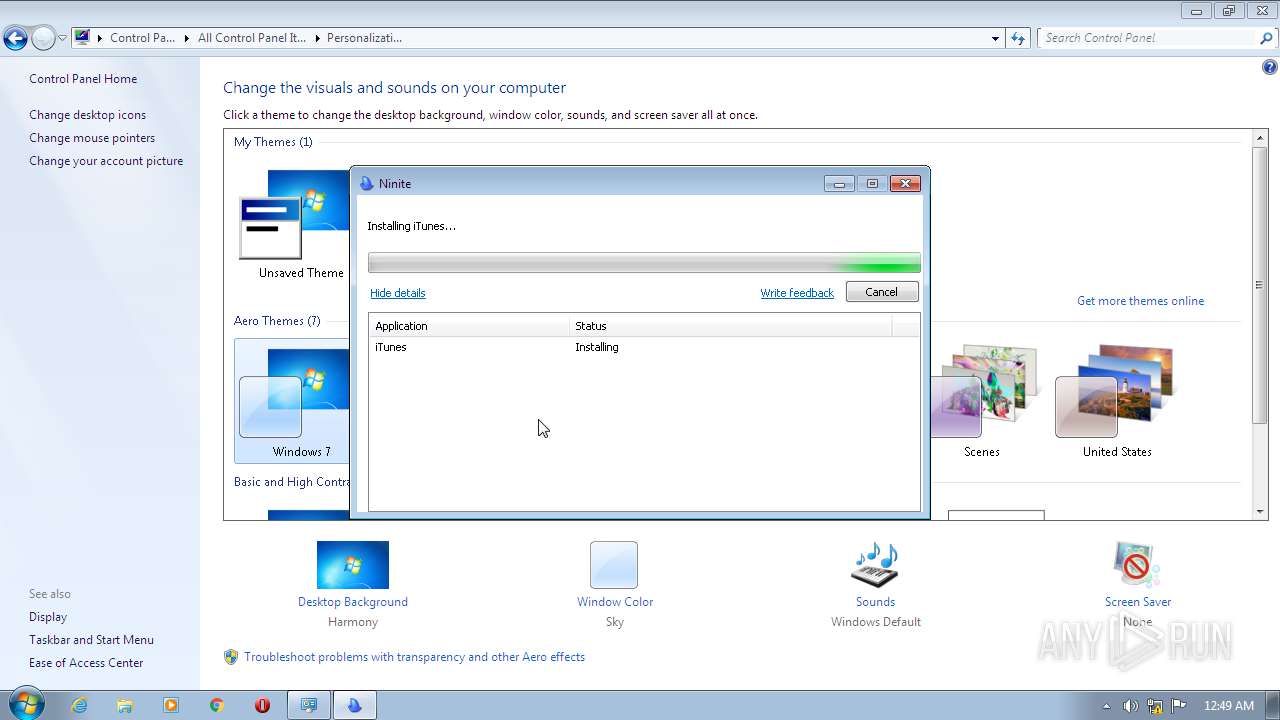1280x720 pixels.
Task: Click the Control Panel help icon
Action: [1269, 68]
